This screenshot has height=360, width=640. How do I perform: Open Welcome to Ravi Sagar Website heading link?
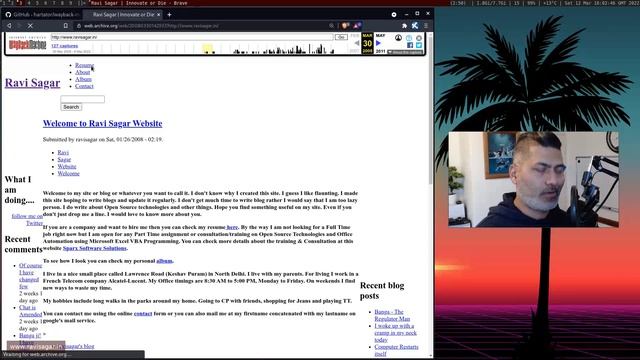tap(102, 123)
